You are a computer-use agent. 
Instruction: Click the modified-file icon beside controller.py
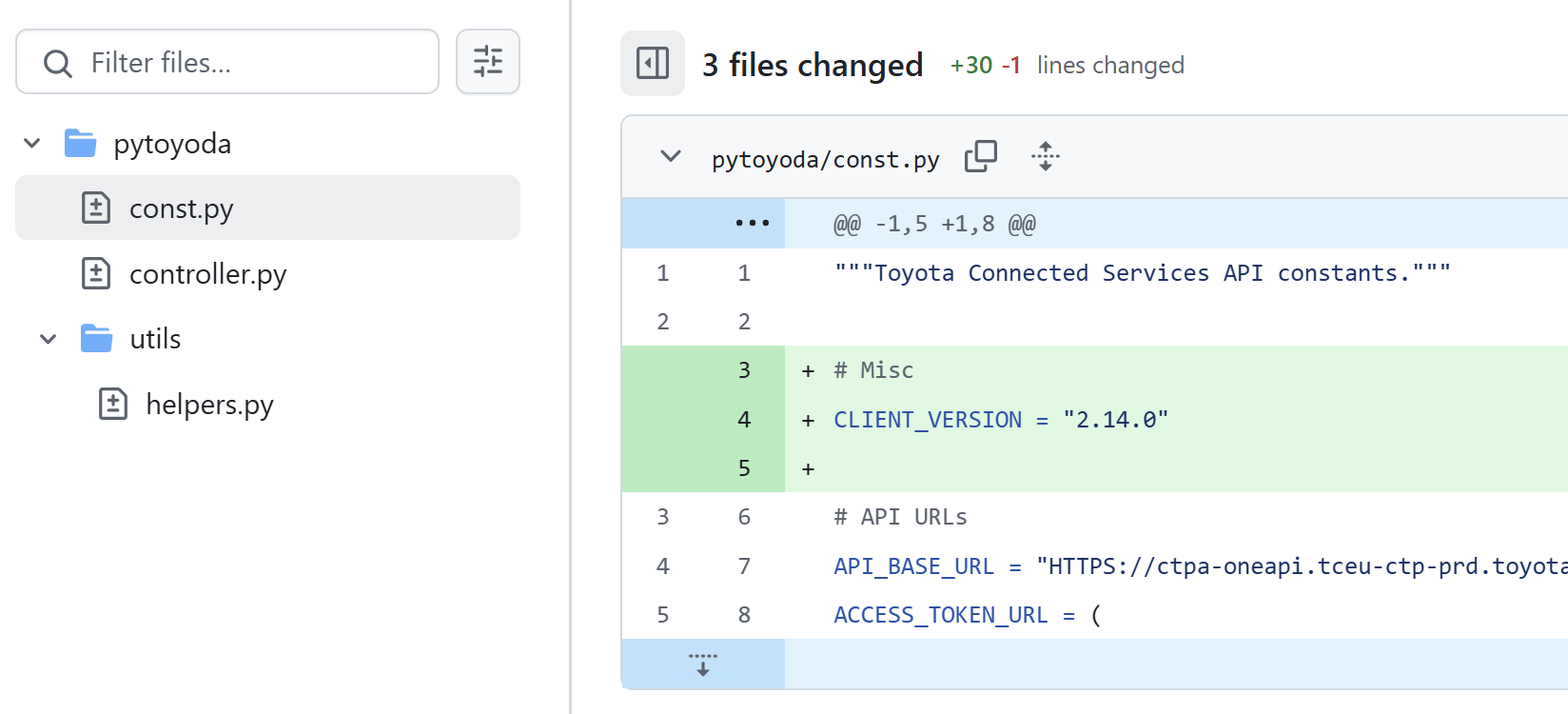click(96, 274)
